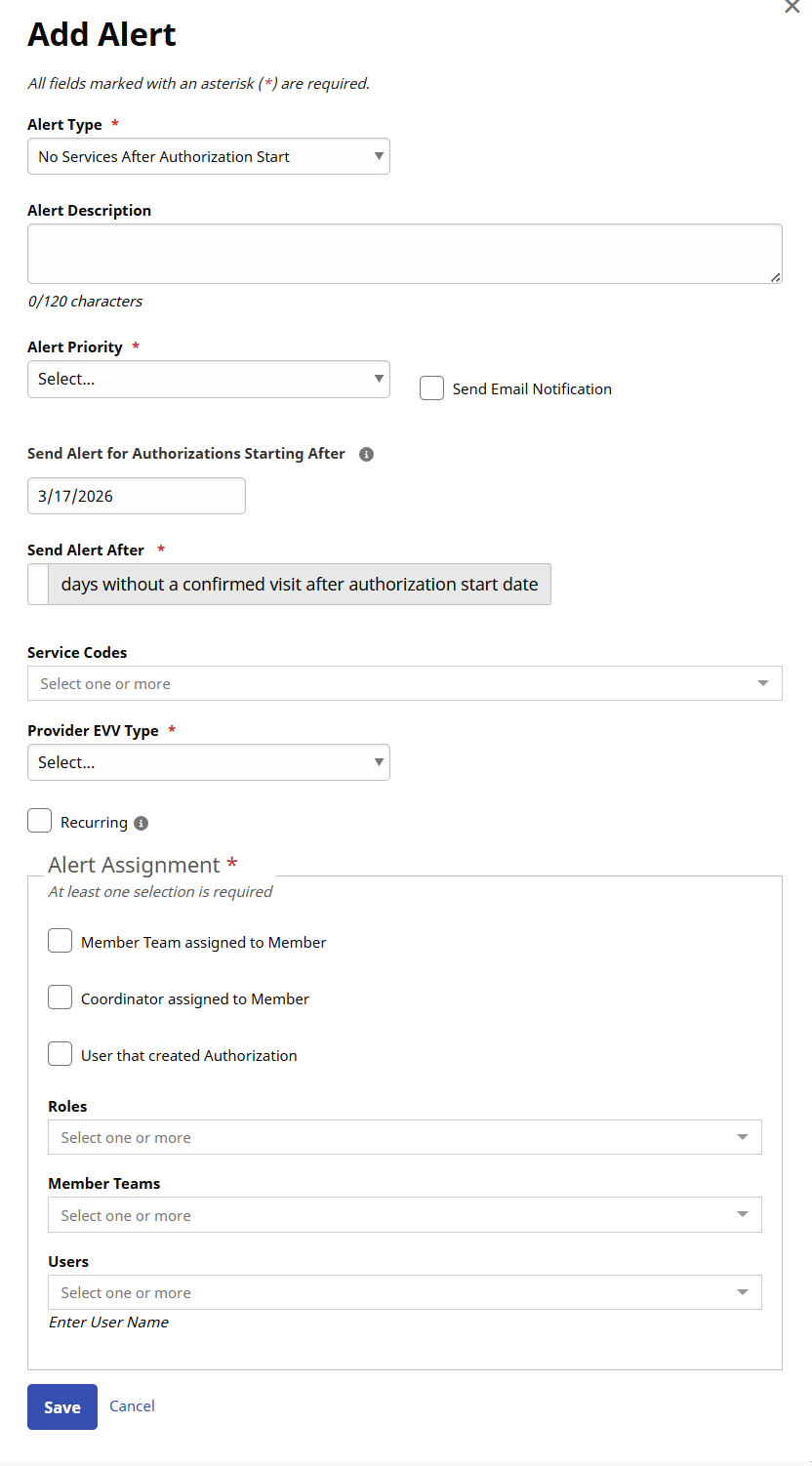This screenshot has width=812, height=1466.
Task: Click the Cancel link
Action: click(132, 1405)
